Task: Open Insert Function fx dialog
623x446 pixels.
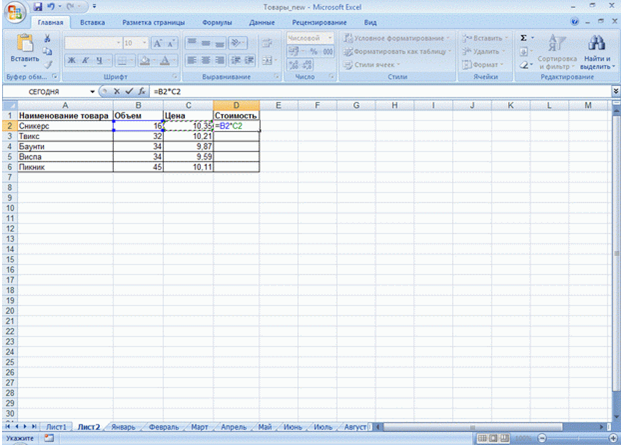Action: [141, 91]
